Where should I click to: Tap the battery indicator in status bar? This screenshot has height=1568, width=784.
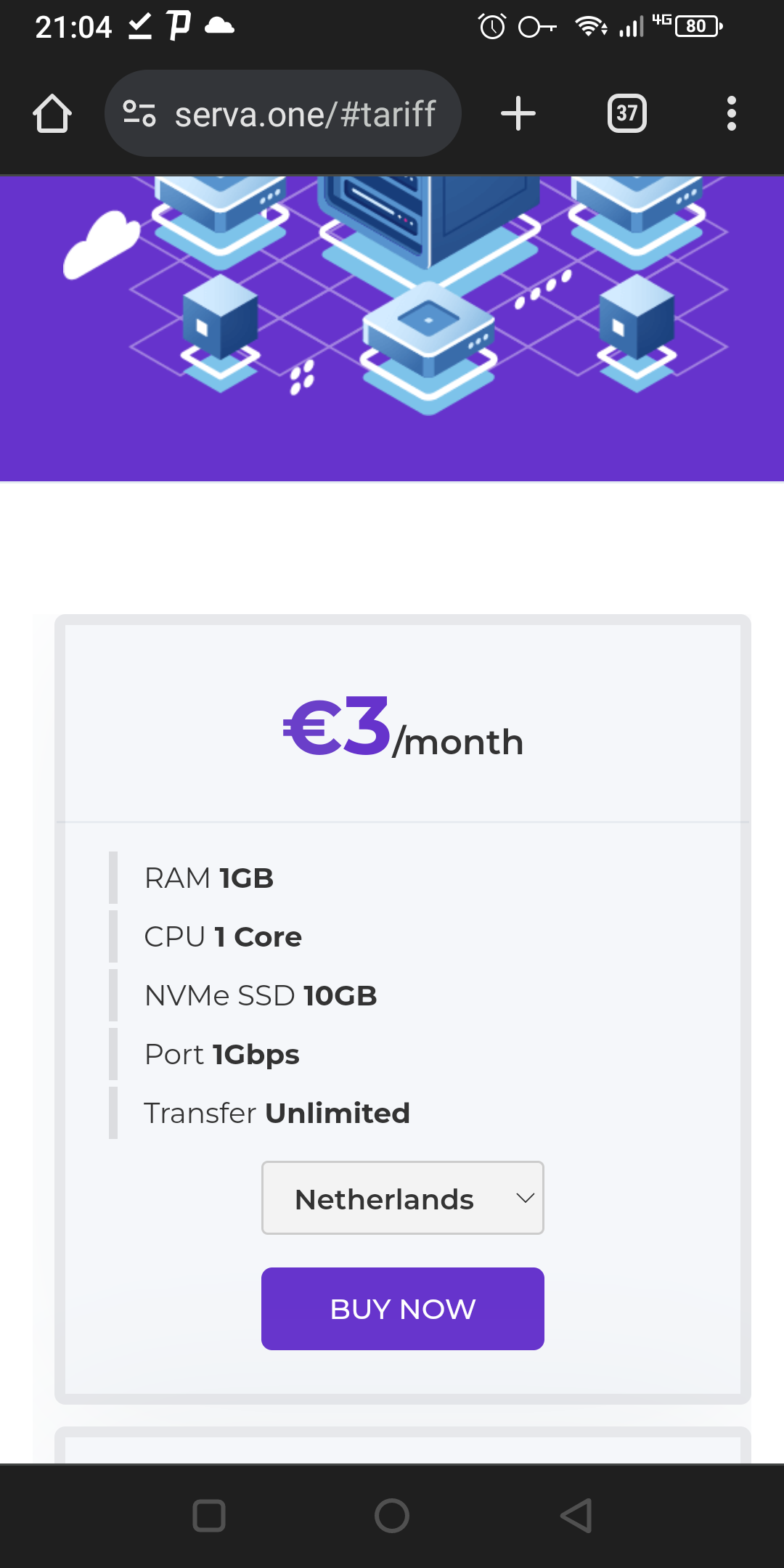tap(698, 27)
